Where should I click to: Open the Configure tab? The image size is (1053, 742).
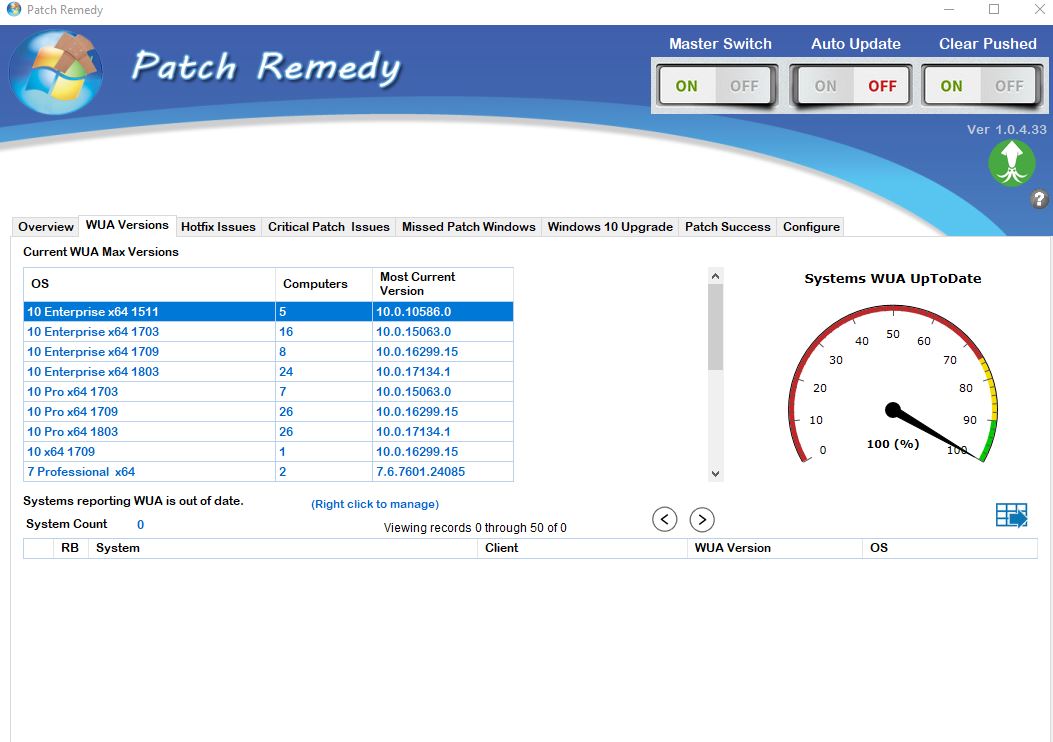tap(811, 227)
